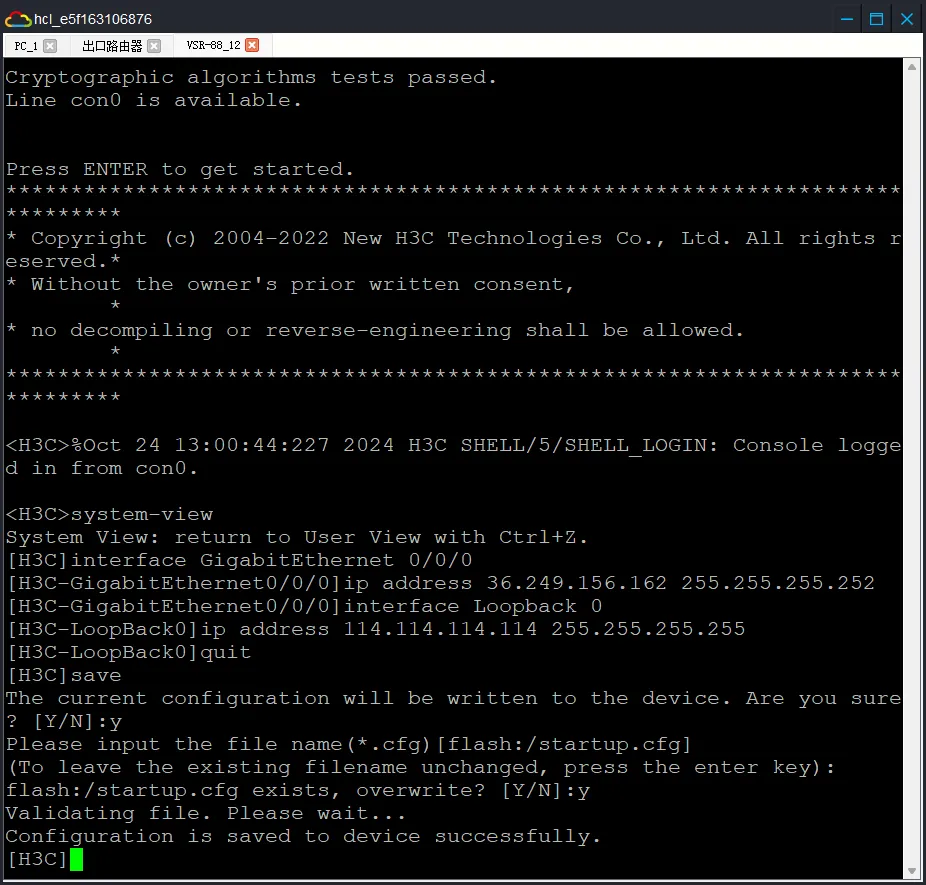Click the "System View: return to User View" line
The image size is (926, 885).
(296, 537)
